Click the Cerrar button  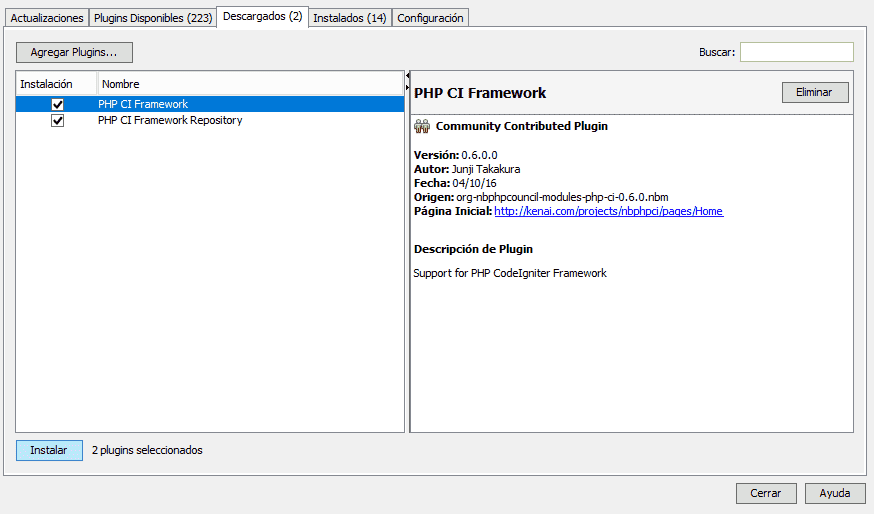tap(766, 493)
